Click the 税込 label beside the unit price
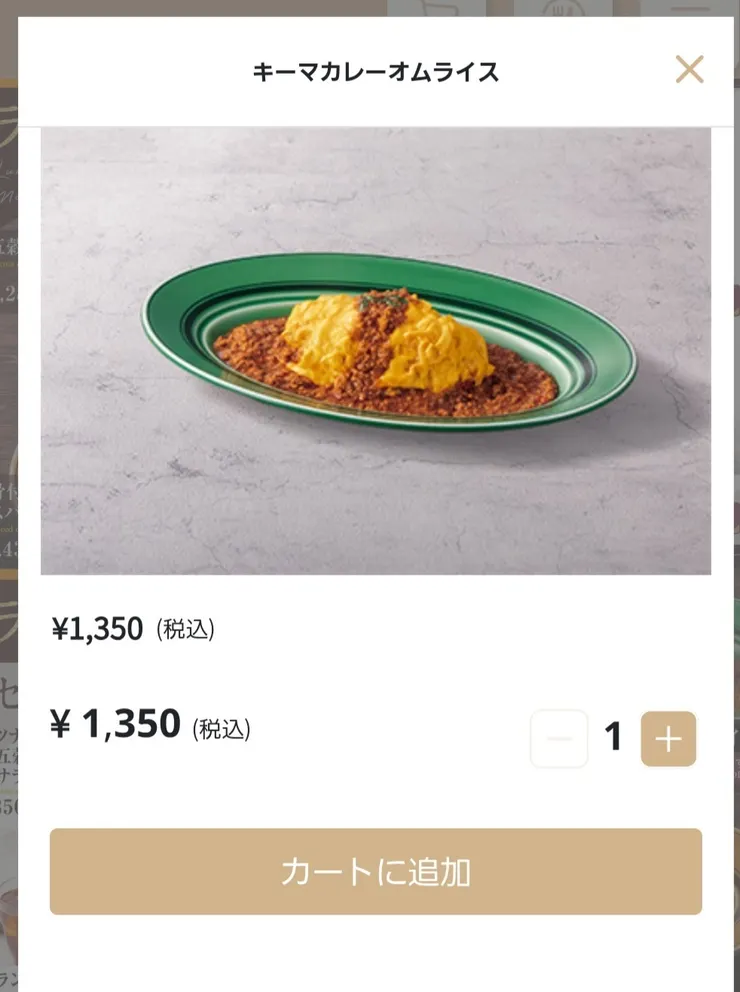This screenshot has width=740, height=992. point(185,629)
